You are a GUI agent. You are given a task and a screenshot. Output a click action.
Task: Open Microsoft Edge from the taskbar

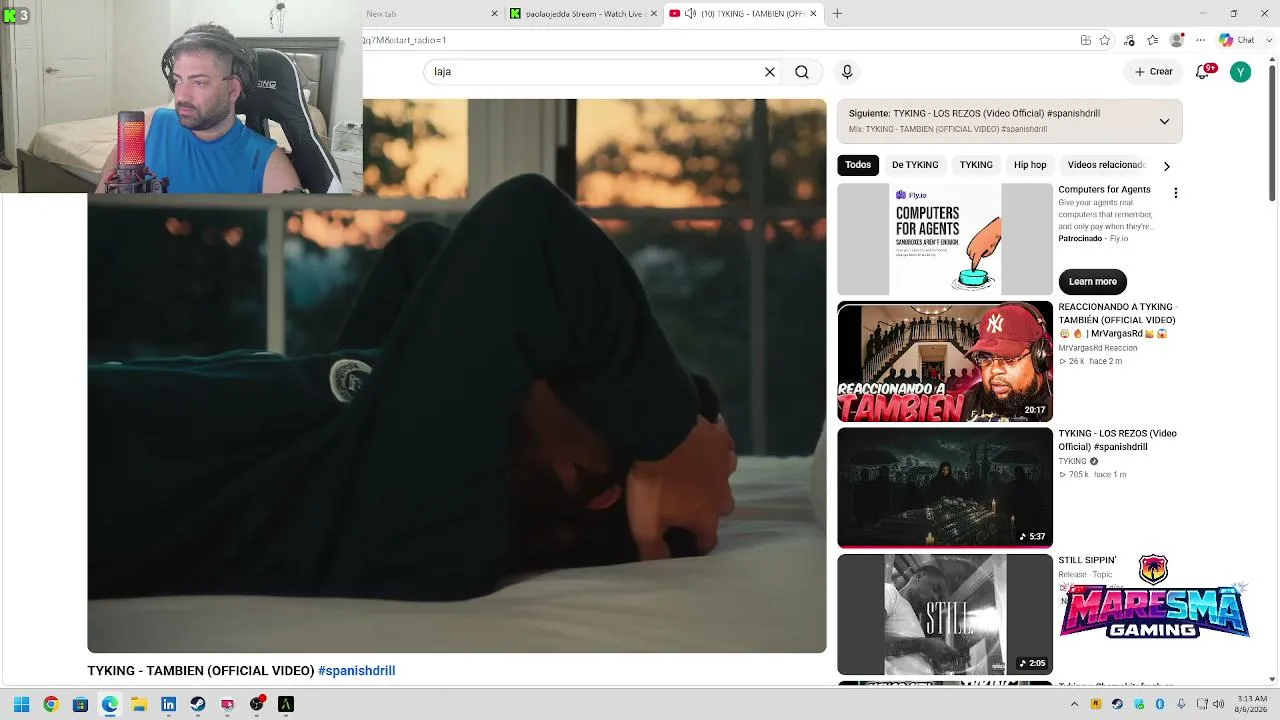click(110, 704)
